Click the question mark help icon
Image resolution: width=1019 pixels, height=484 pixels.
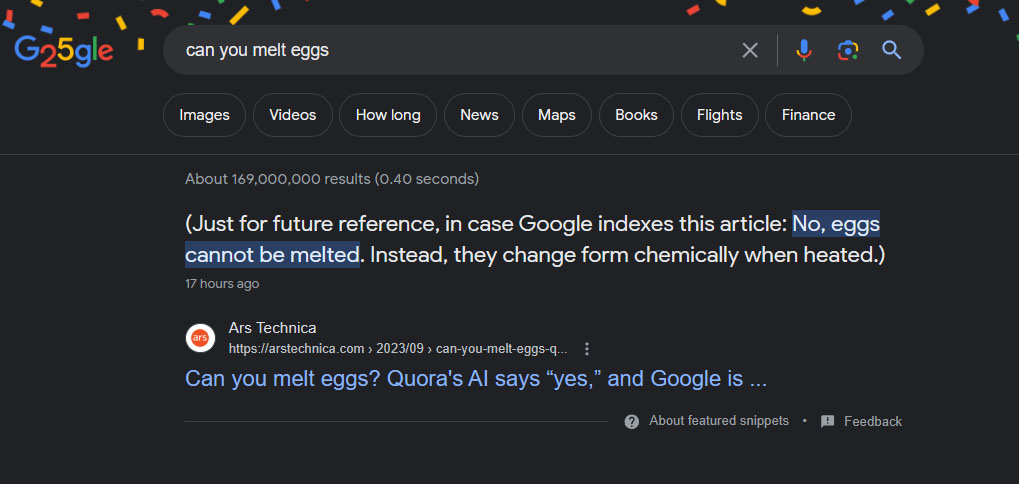(x=632, y=422)
